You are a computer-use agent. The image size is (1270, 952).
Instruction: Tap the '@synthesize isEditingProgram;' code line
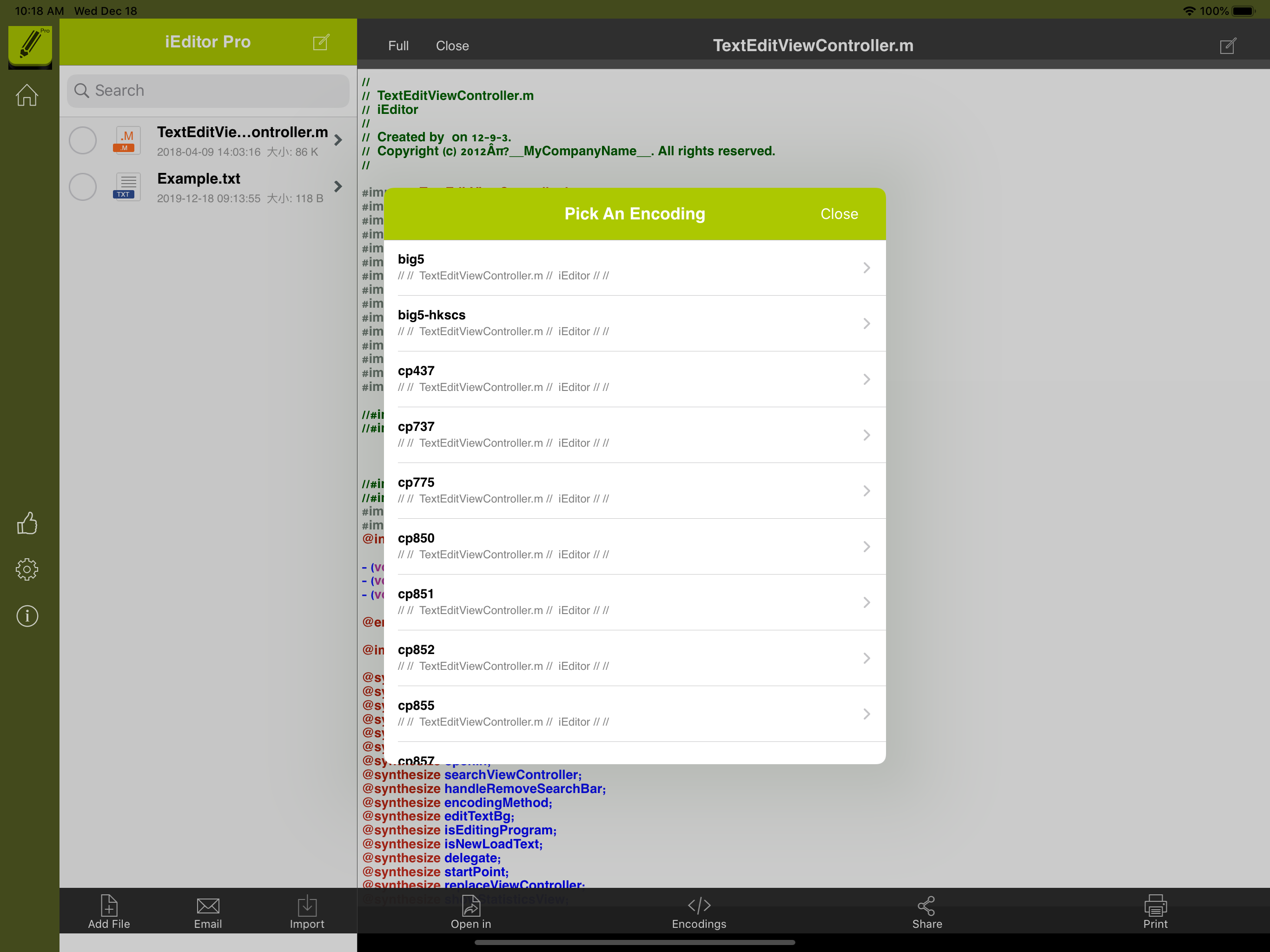459,830
